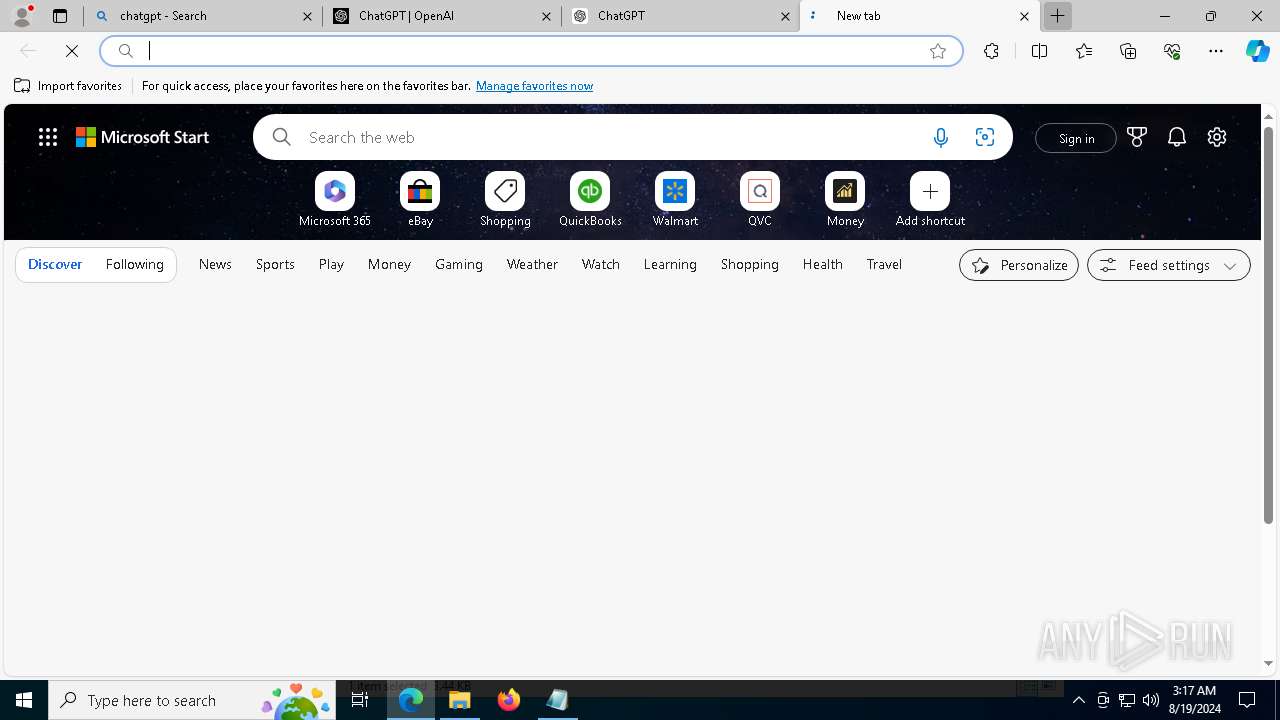Select the Discover feed tab
Screen dimensions: 1280x720
click(55, 265)
